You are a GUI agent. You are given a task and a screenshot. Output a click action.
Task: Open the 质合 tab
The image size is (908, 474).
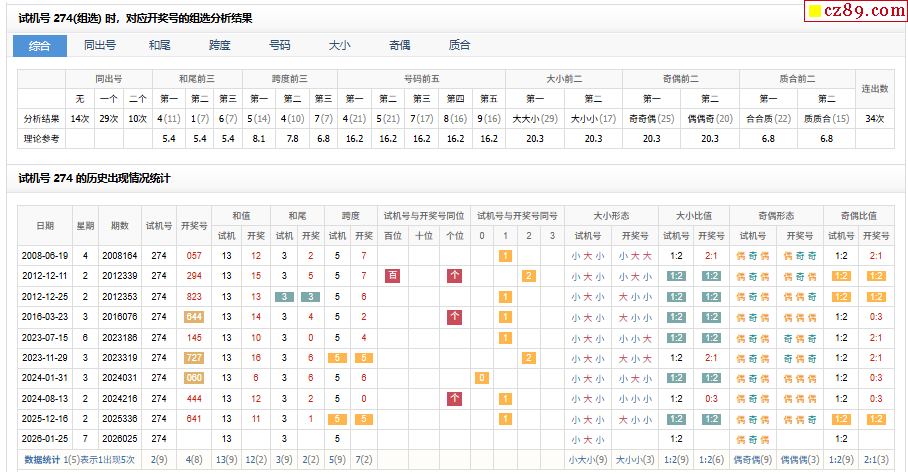pos(459,46)
